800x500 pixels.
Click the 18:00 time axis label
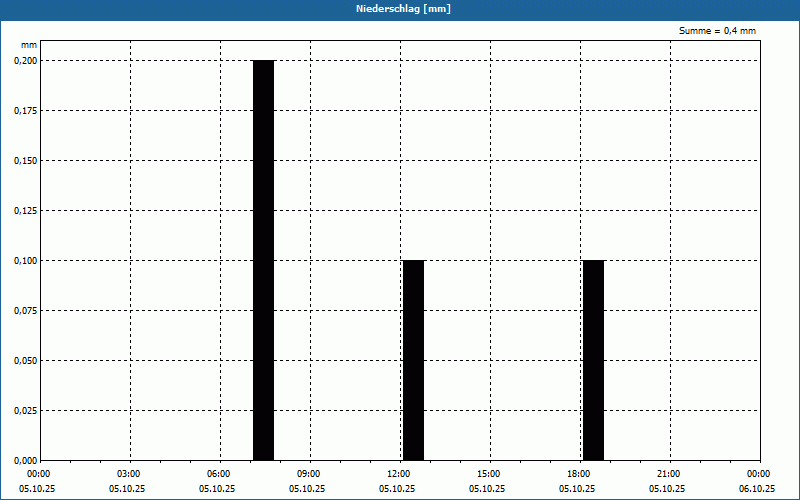point(578,474)
